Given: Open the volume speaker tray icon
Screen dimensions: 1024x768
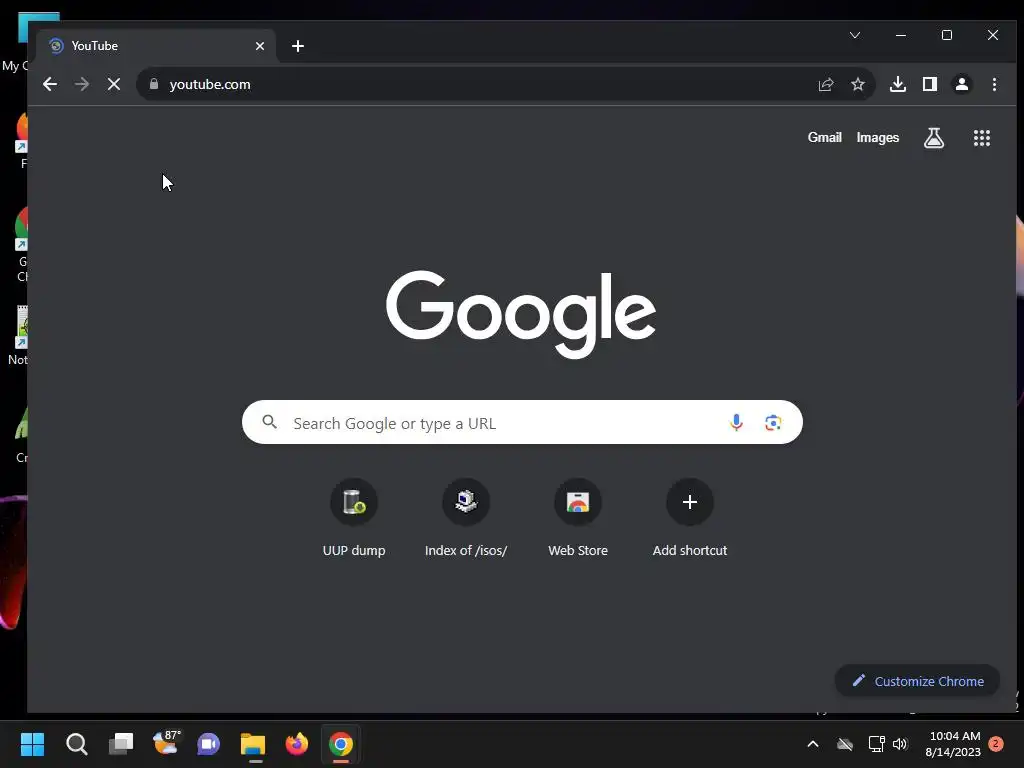Looking at the screenshot, I should [901, 744].
